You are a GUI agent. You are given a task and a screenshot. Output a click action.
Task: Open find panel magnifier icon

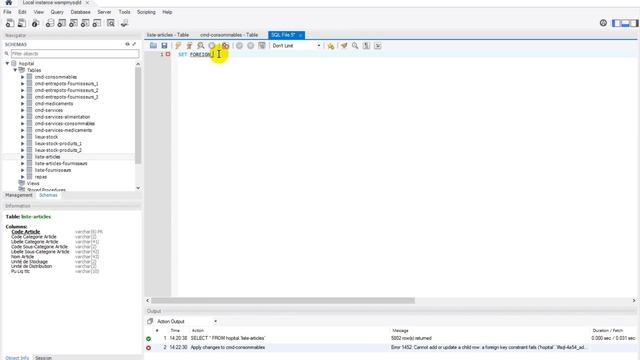click(x=355, y=46)
